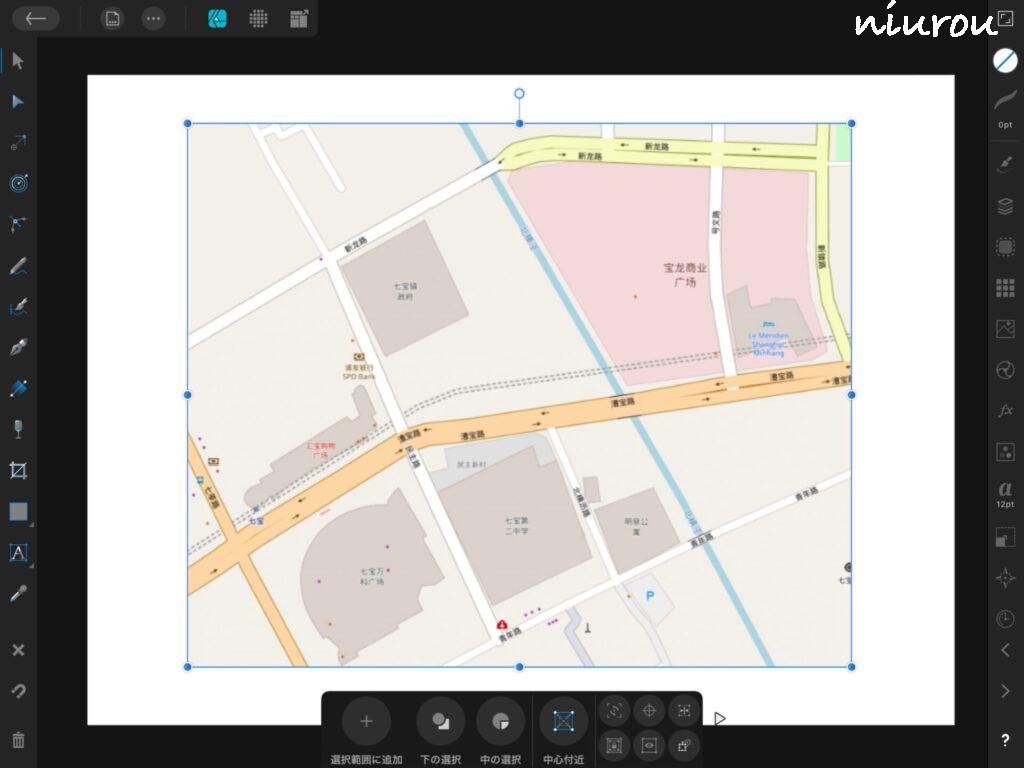
Task: Pick the Crop tool
Action: coord(18,470)
